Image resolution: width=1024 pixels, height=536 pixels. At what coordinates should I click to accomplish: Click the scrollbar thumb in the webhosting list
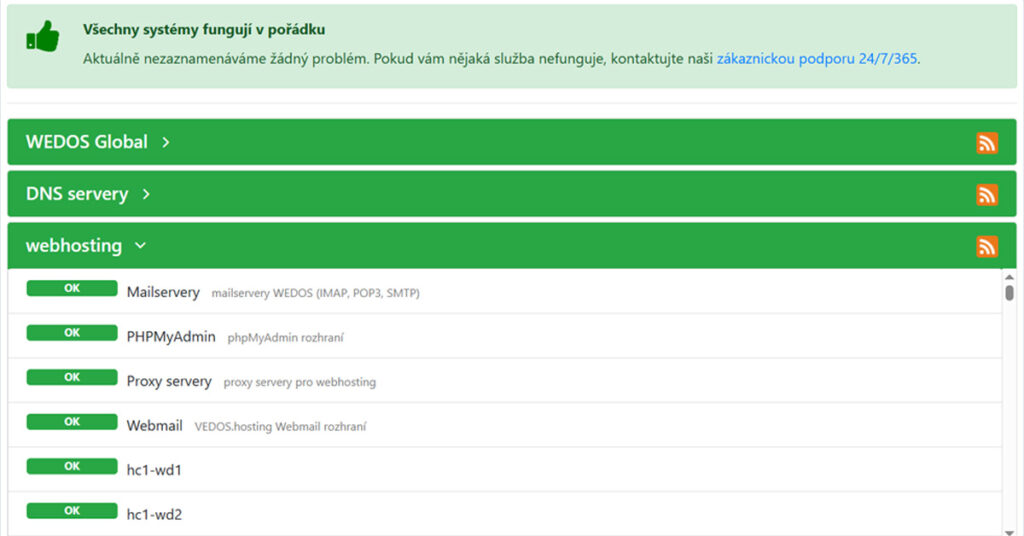[1010, 292]
